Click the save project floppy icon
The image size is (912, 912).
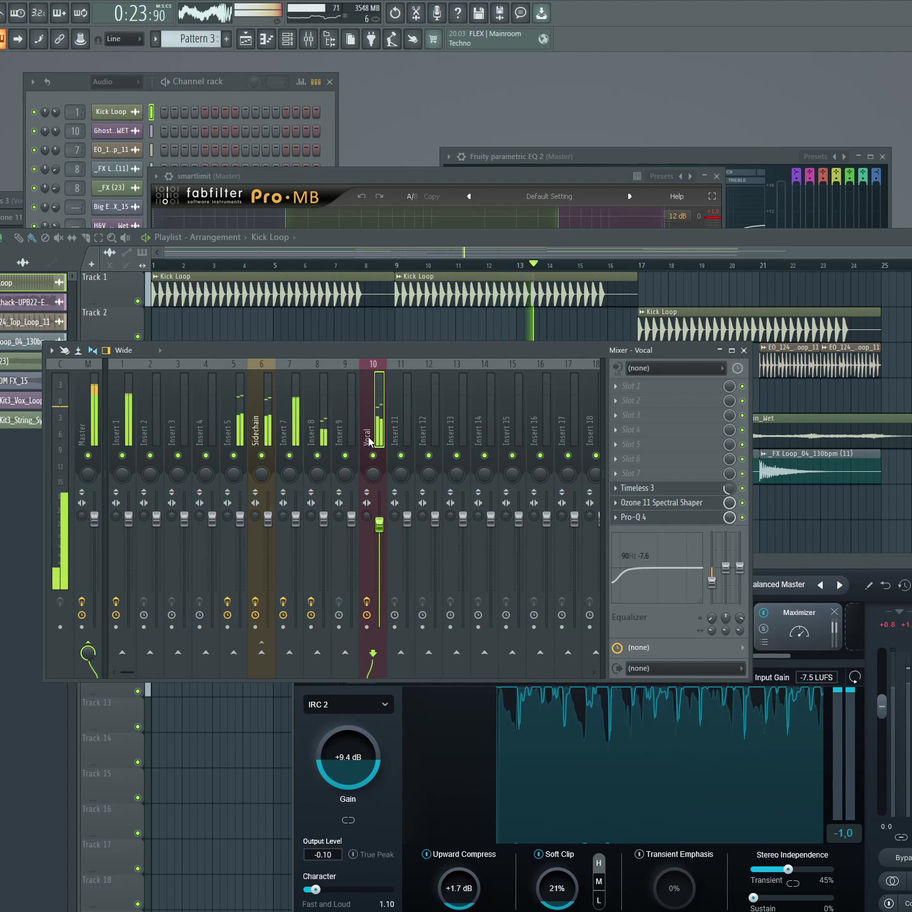coord(479,13)
